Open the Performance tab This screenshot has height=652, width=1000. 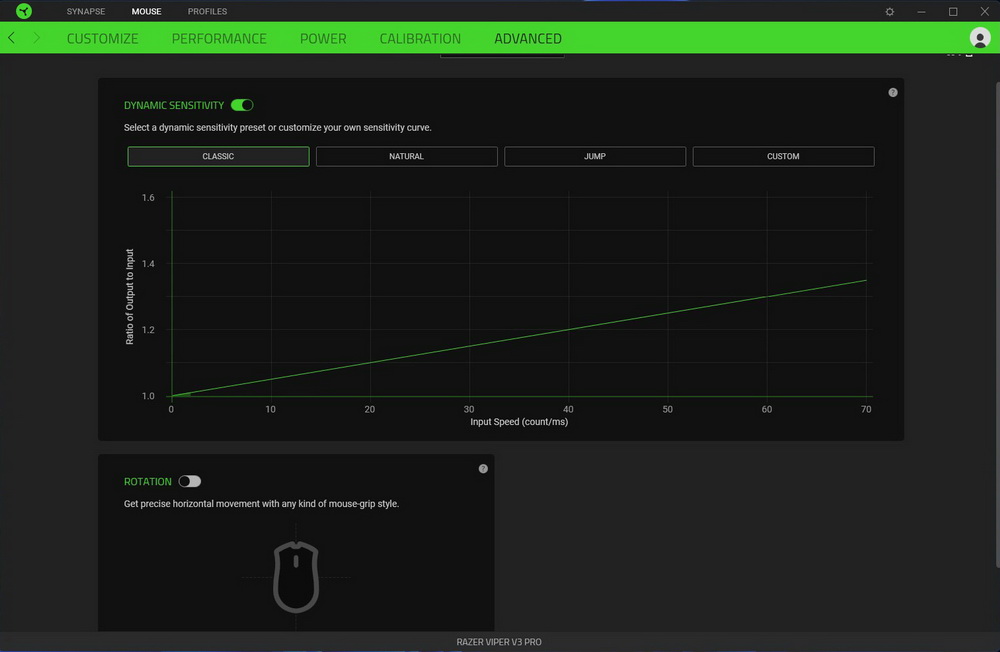219,38
